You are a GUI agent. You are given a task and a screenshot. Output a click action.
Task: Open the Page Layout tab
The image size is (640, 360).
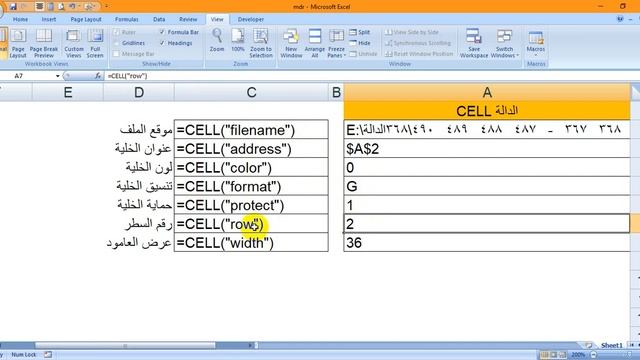click(86, 19)
